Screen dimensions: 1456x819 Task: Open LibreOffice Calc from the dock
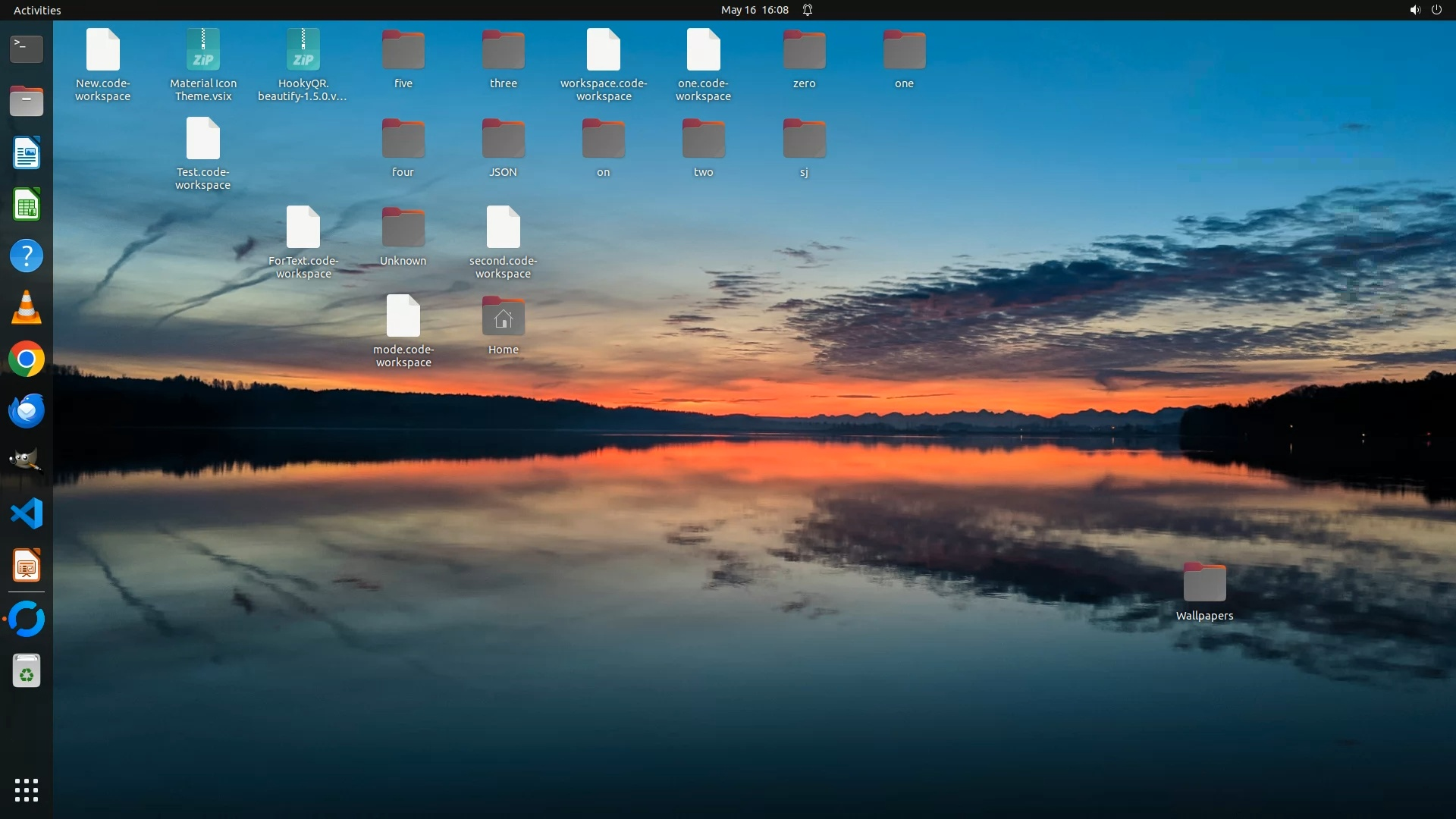(x=27, y=205)
